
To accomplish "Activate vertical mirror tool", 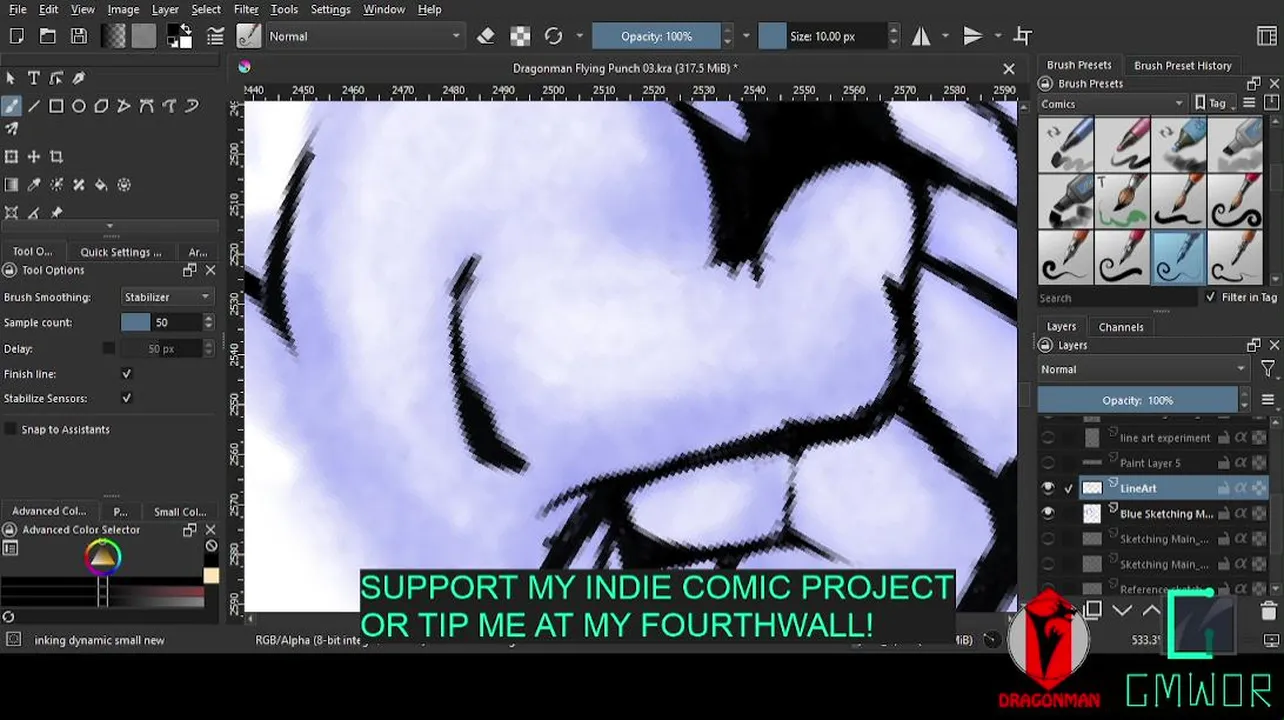I will [x=972, y=36].
